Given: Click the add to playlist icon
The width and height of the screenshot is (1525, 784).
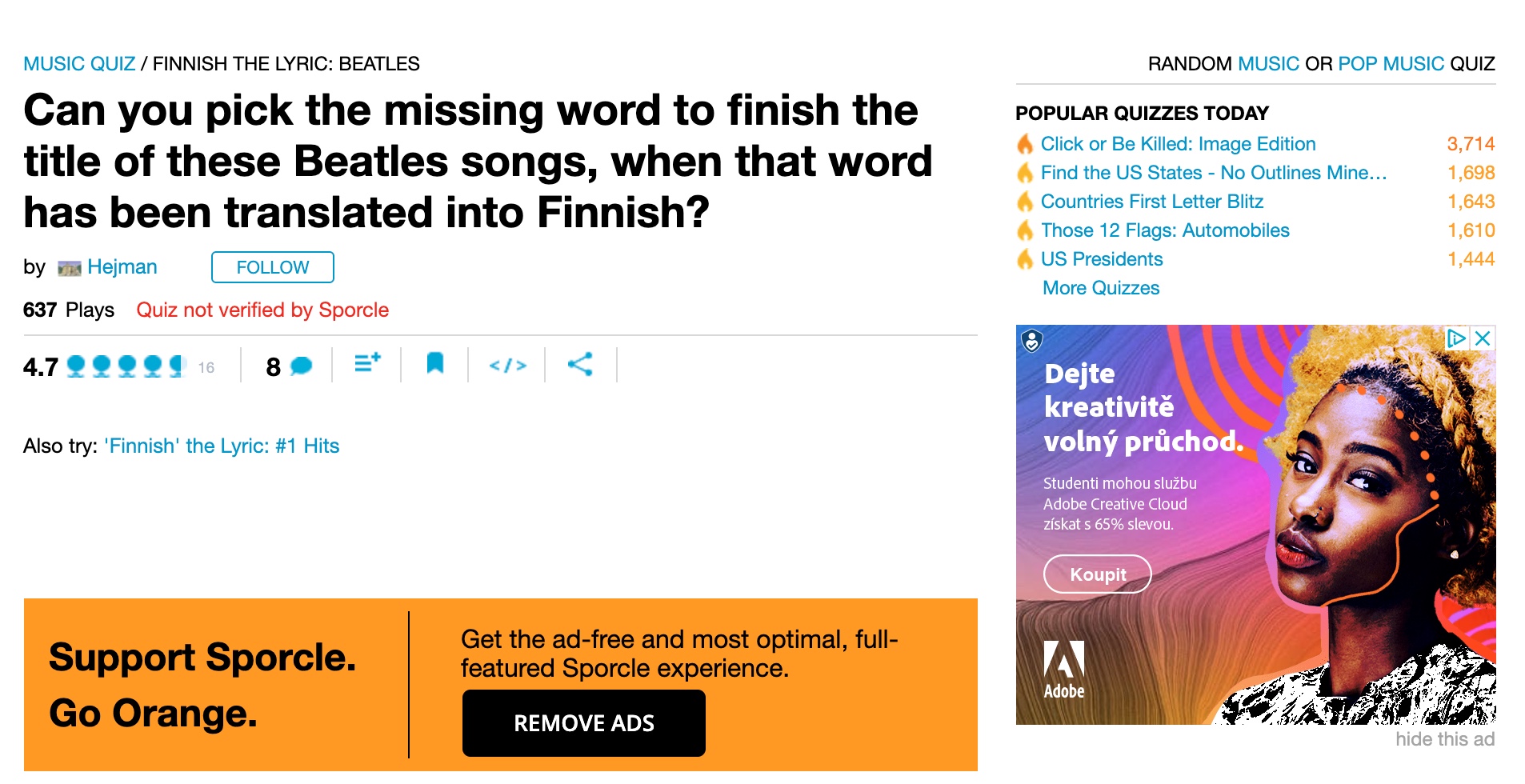Looking at the screenshot, I should 367,364.
